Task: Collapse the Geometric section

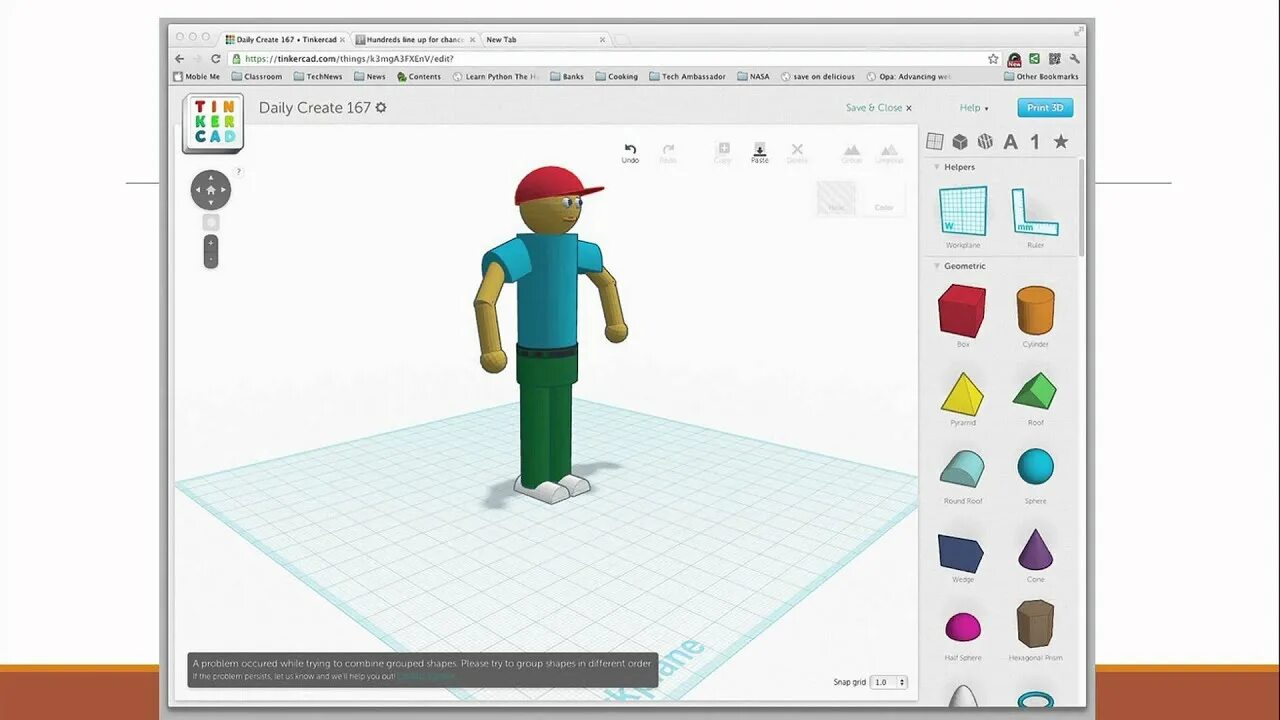Action: pyautogui.click(x=937, y=266)
